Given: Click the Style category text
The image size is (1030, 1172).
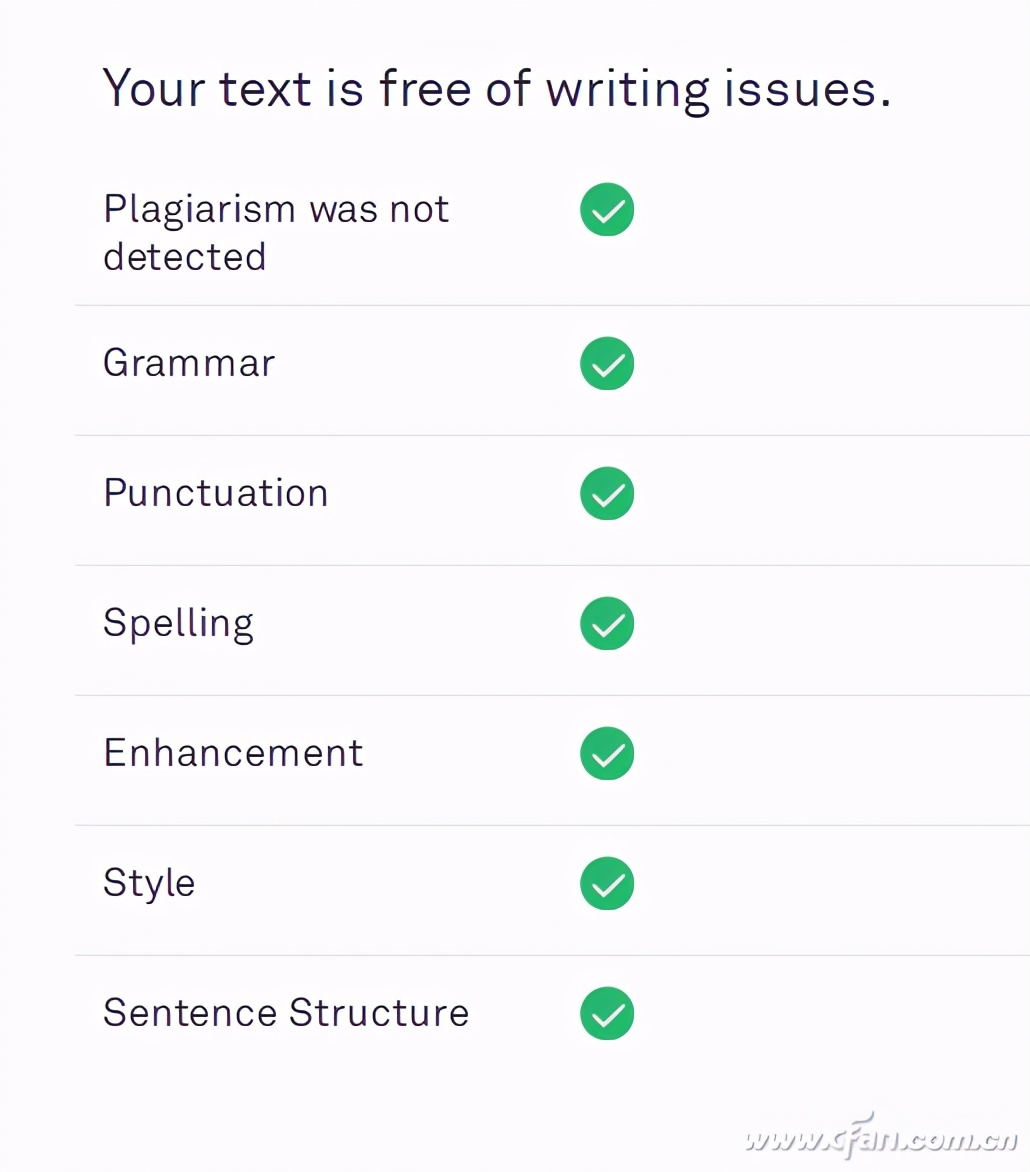Looking at the screenshot, I should point(149,884).
